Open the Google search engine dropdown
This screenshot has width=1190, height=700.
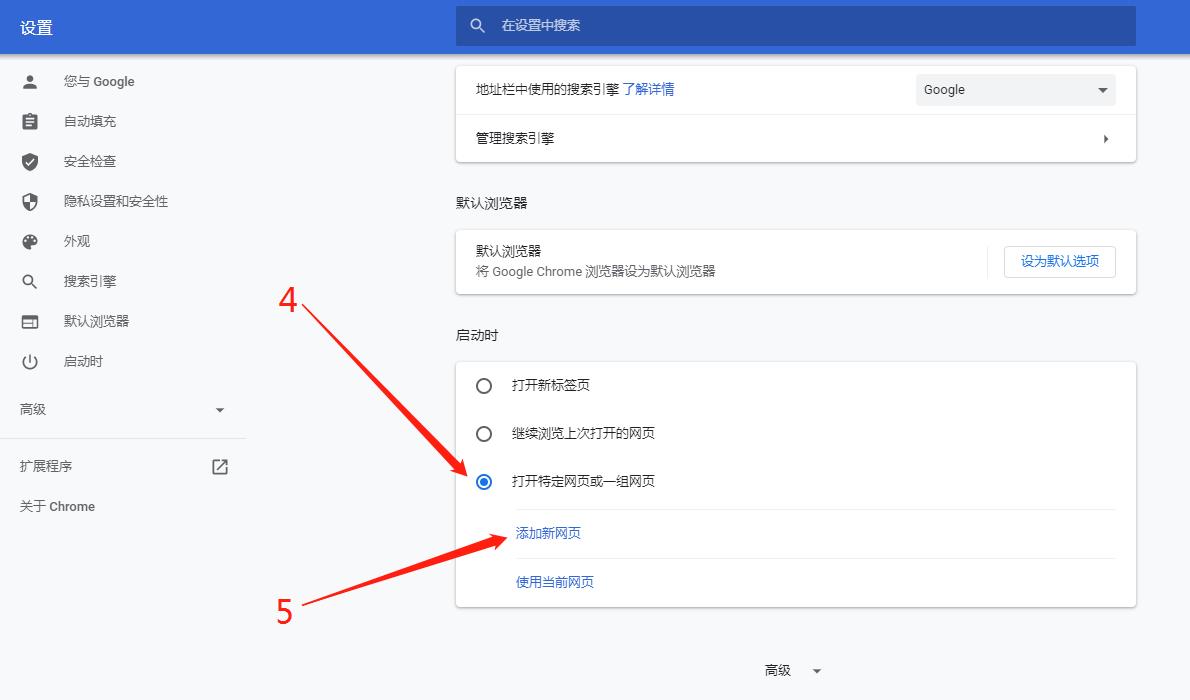1015,90
